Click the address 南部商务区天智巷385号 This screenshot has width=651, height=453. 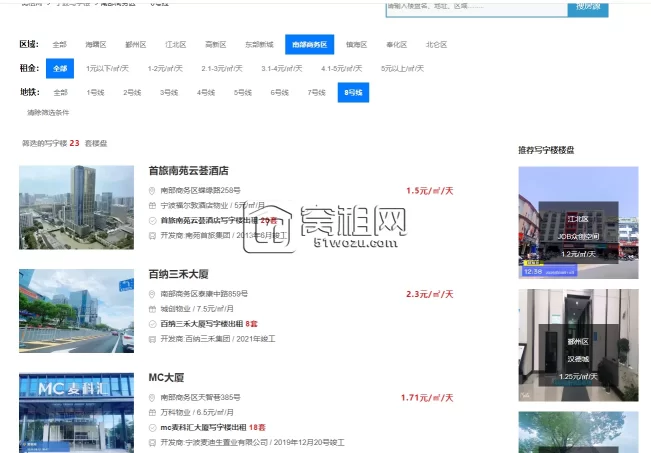coord(201,397)
